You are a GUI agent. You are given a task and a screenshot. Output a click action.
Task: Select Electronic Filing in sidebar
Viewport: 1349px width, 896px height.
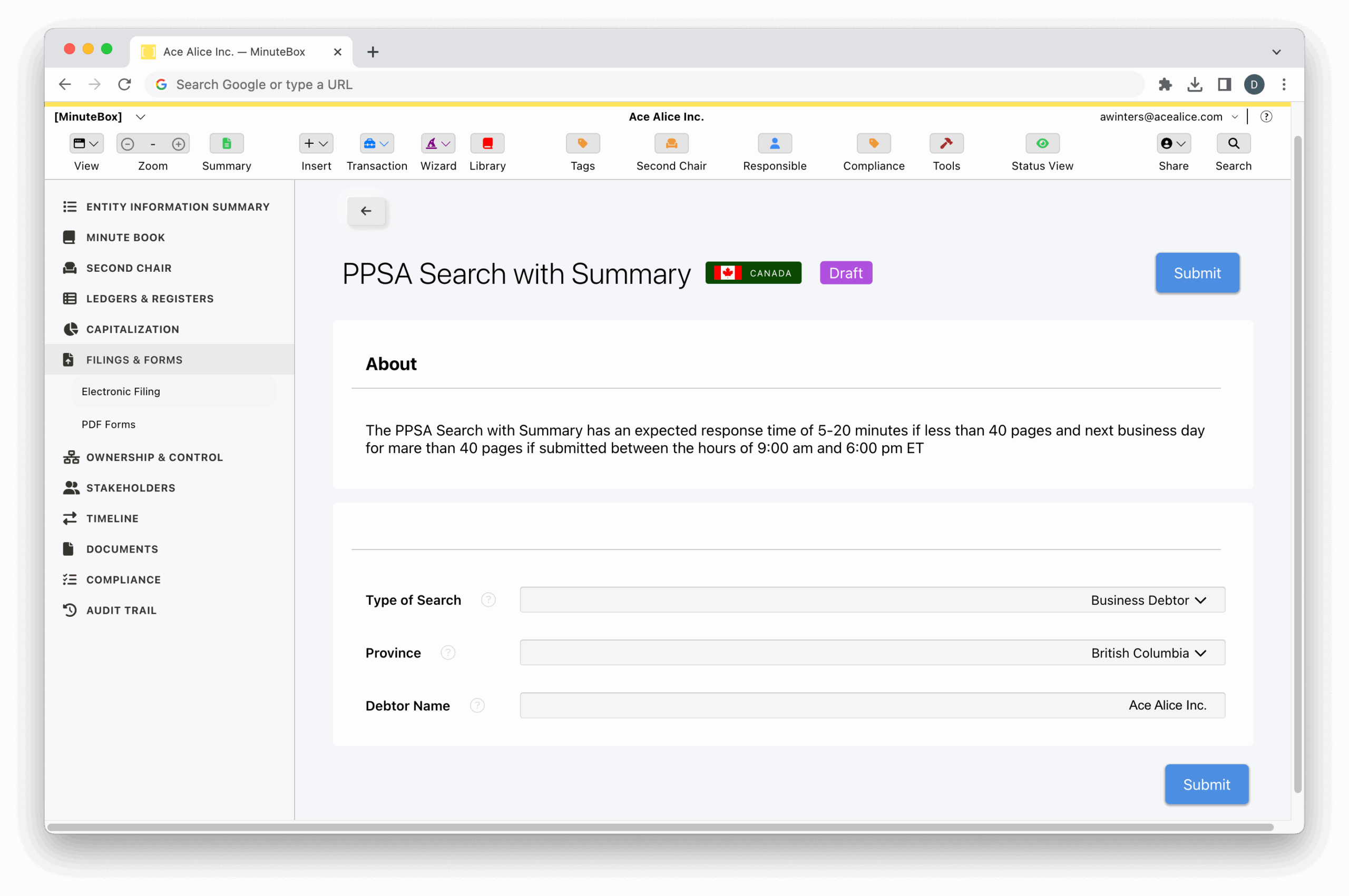pyautogui.click(x=121, y=391)
